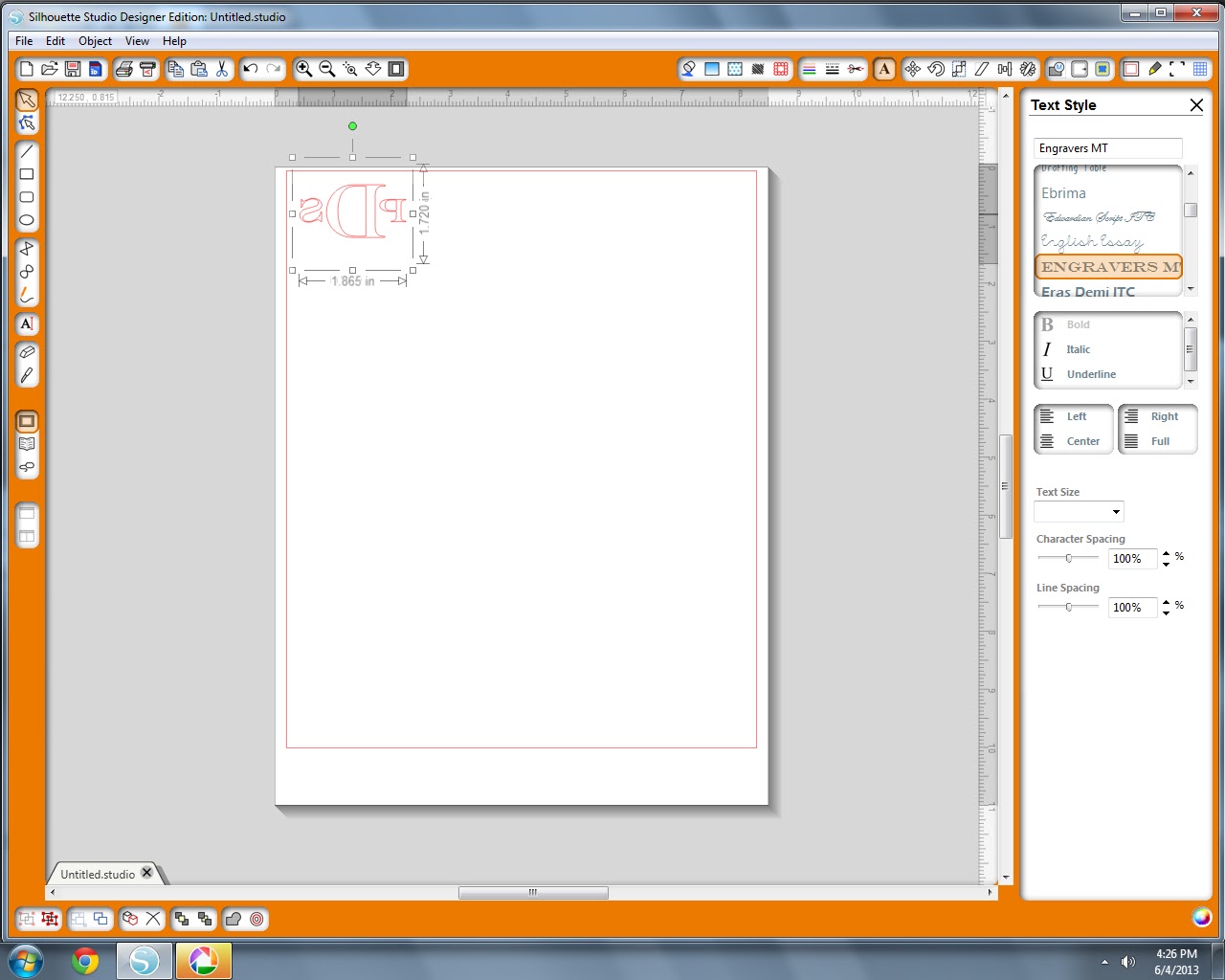Increase Line Spacing with up arrow
Viewport: 1225px width, 980px height.
pos(1166,602)
